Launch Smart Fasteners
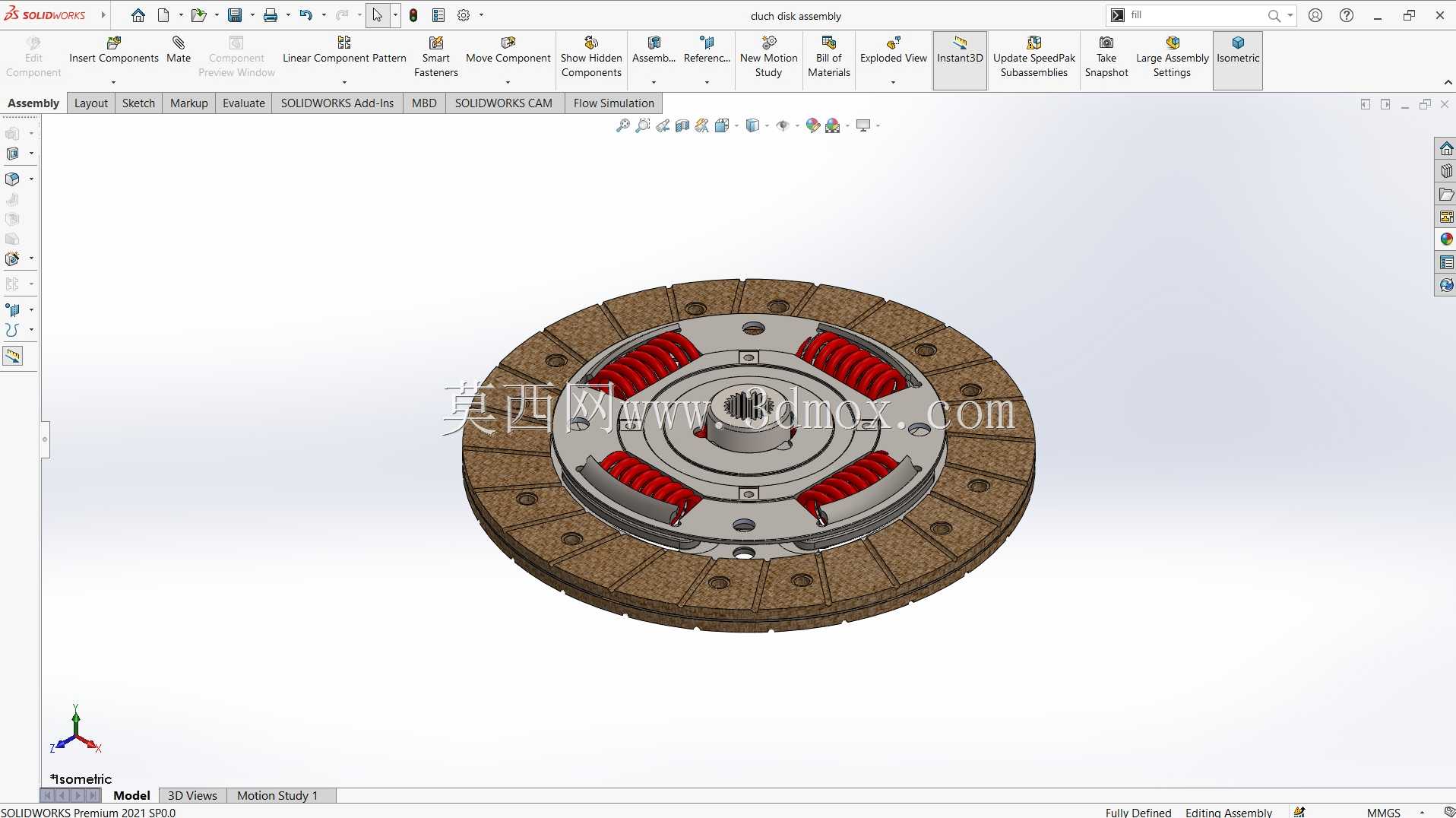Image resolution: width=1456 pixels, height=818 pixels. coord(436,57)
